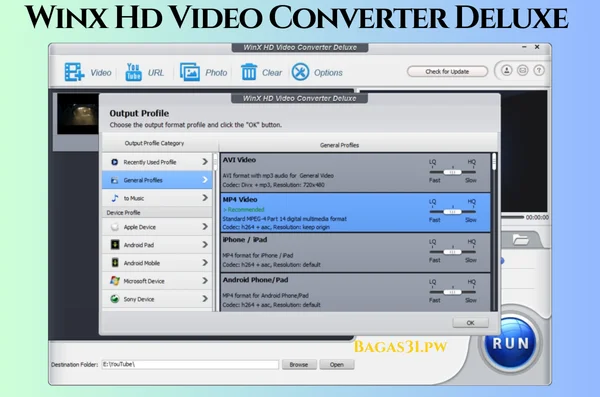Image resolution: width=600 pixels, height=397 pixels.
Task: Click the iPhone / iPad quality slider
Action: pos(452,252)
